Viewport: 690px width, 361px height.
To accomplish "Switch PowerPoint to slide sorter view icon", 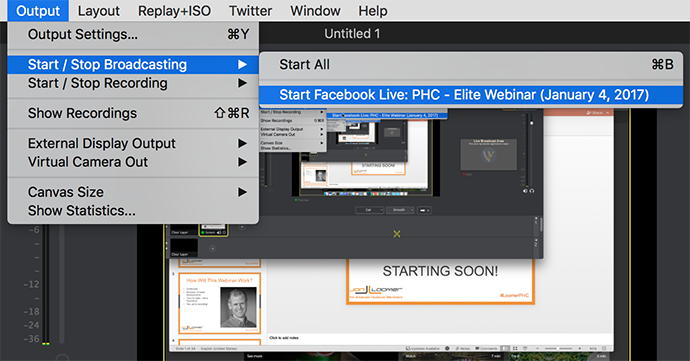I will pyautogui.click(x=515, y=348).
